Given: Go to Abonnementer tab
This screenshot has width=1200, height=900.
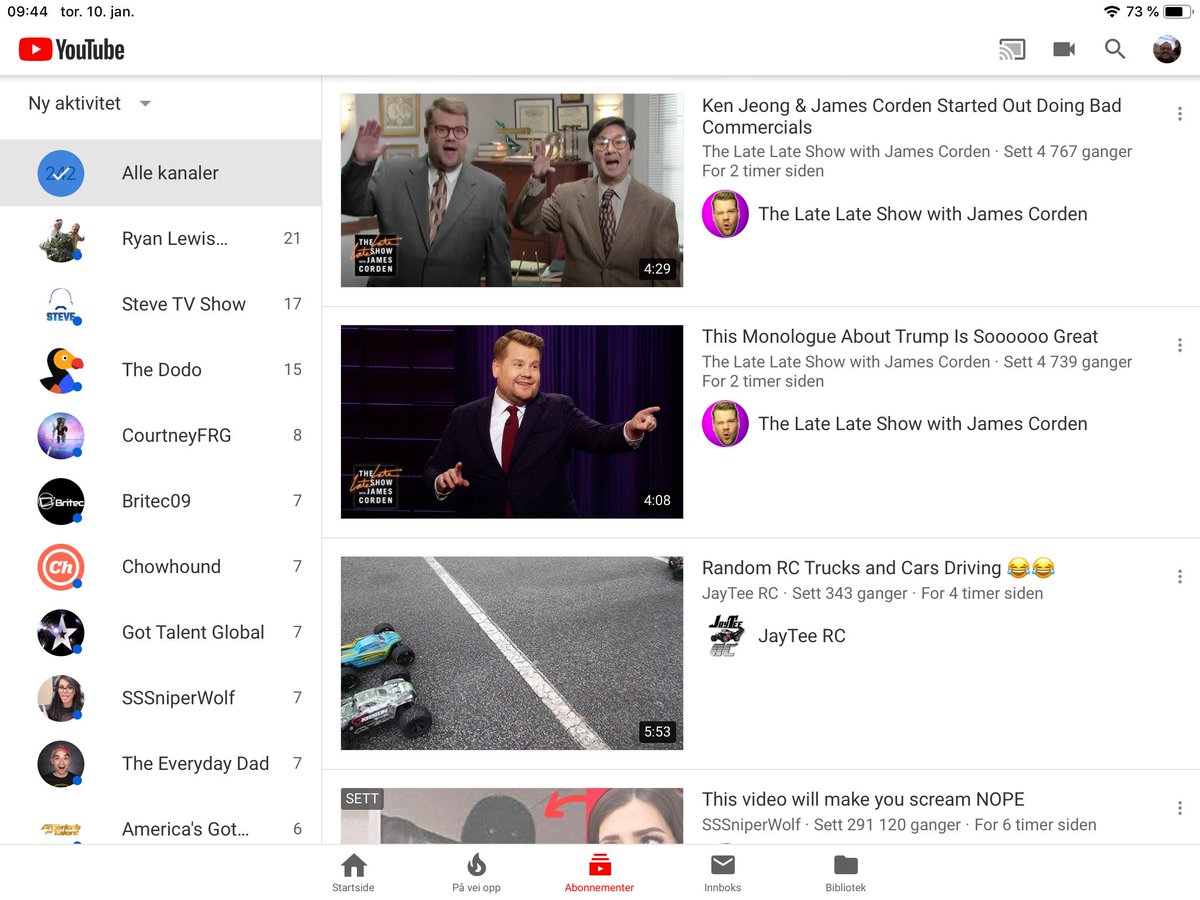Looking at the screenshot, I should pos(599,873).
